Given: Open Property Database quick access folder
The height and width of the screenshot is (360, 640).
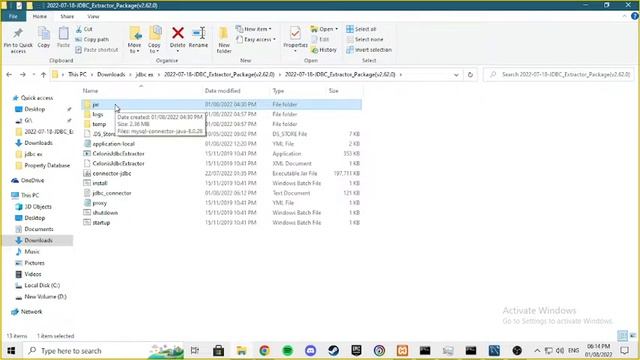Looking at the screenshot, I should (x=47, y=165).
